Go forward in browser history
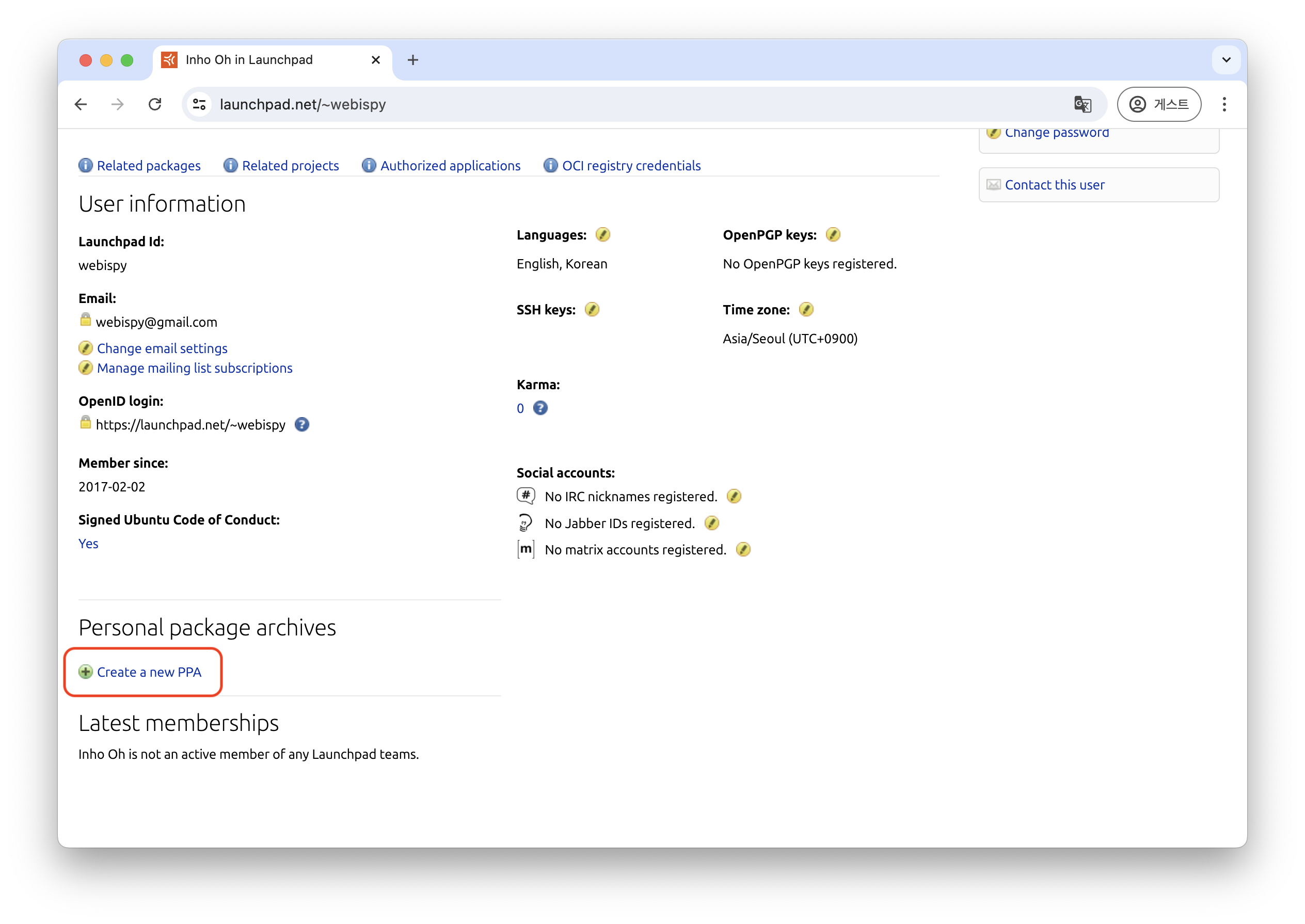The image size is (1305, 924). pyautogui.click(x=118, y=104)
